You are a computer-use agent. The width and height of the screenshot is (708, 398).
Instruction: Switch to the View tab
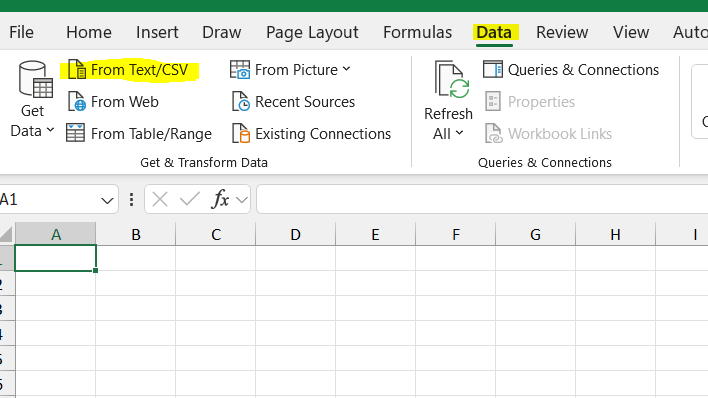[x=631, y=32]
